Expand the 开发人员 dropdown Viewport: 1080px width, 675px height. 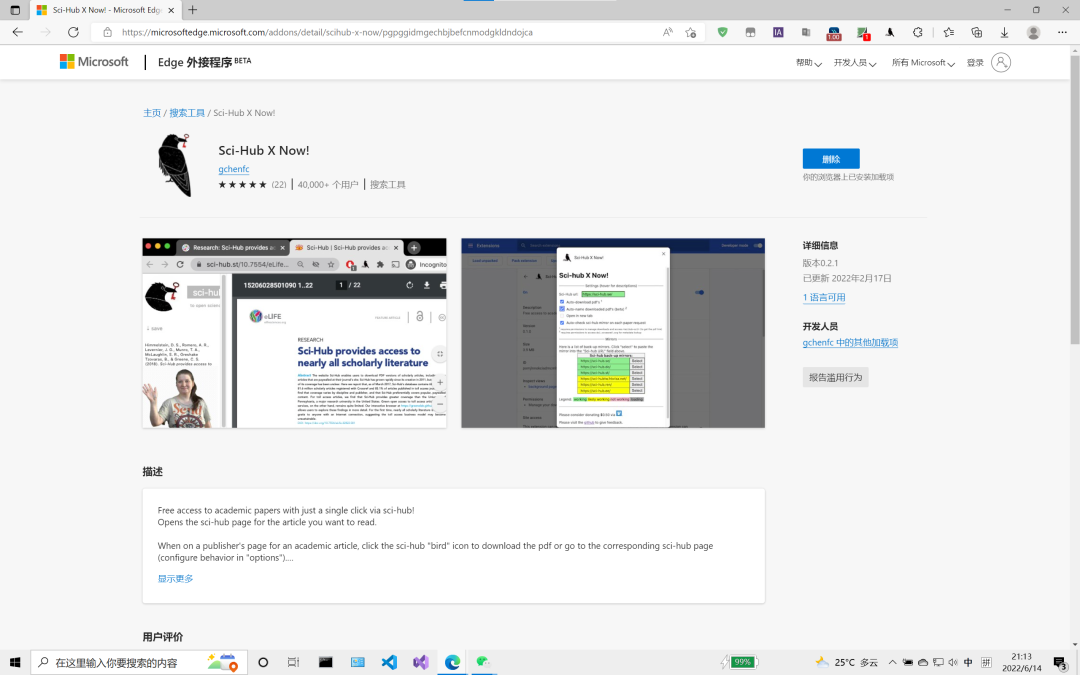(855, 63)
